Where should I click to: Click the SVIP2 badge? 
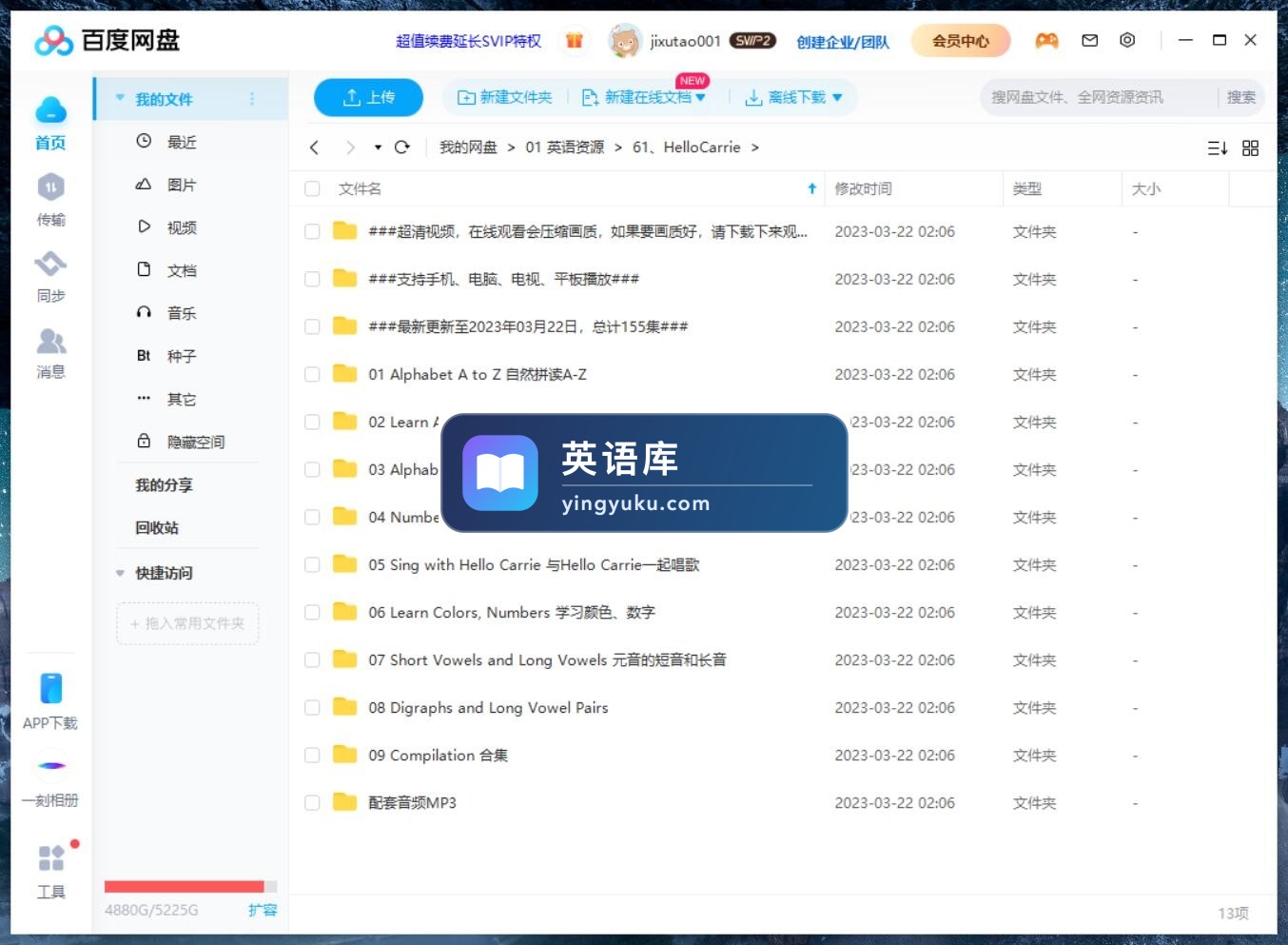click(752, 41)
